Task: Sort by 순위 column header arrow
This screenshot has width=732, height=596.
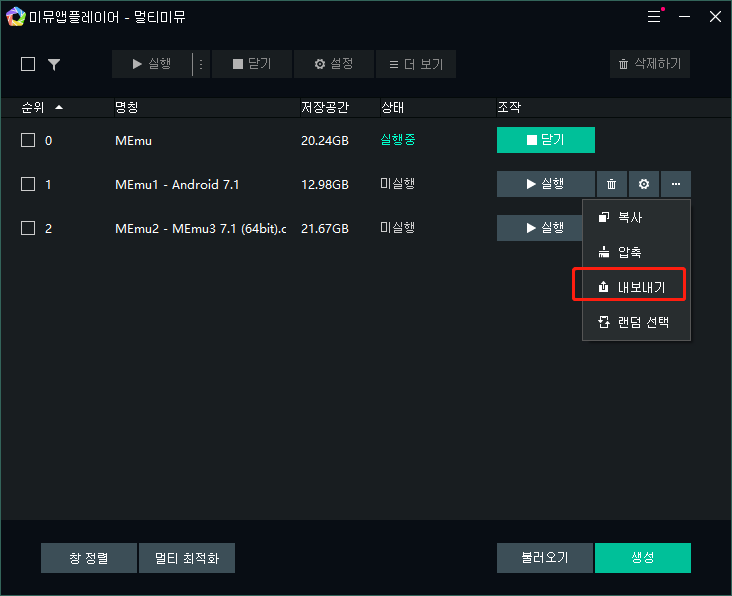Action: [58, 107]
